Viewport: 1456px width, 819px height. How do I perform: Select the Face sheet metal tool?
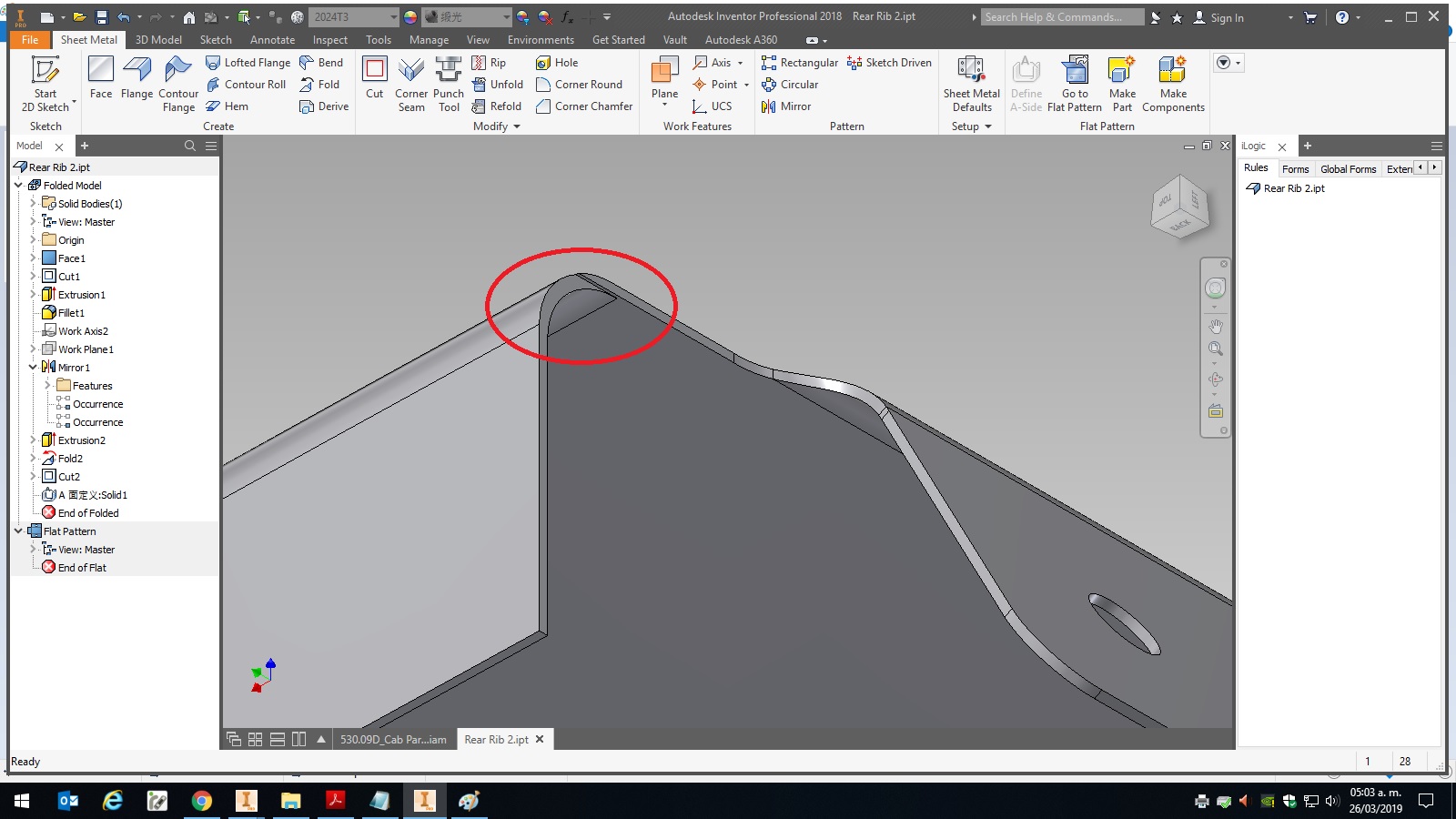100,82
